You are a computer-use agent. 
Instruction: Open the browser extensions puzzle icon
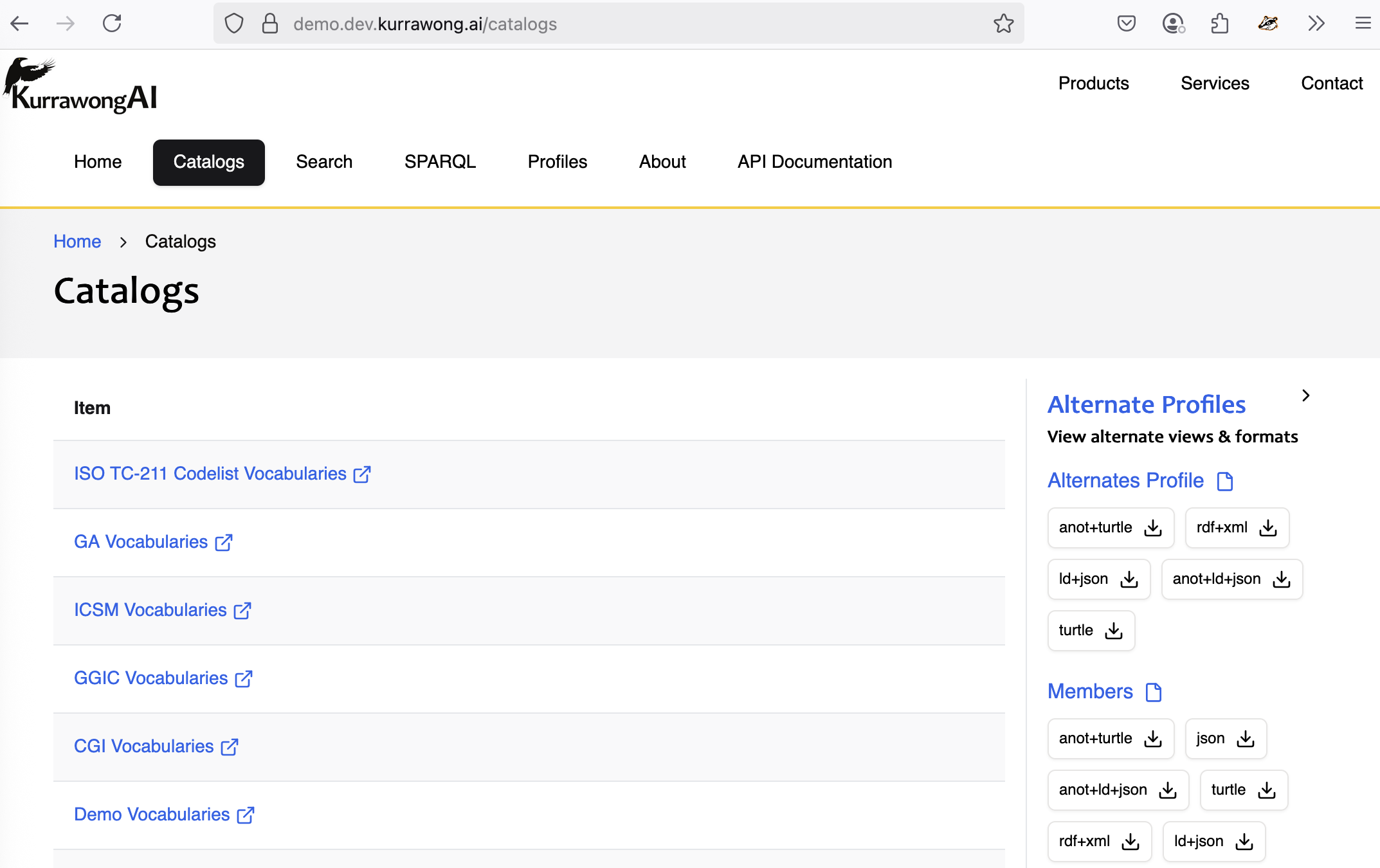click(x=1219, y=24)
